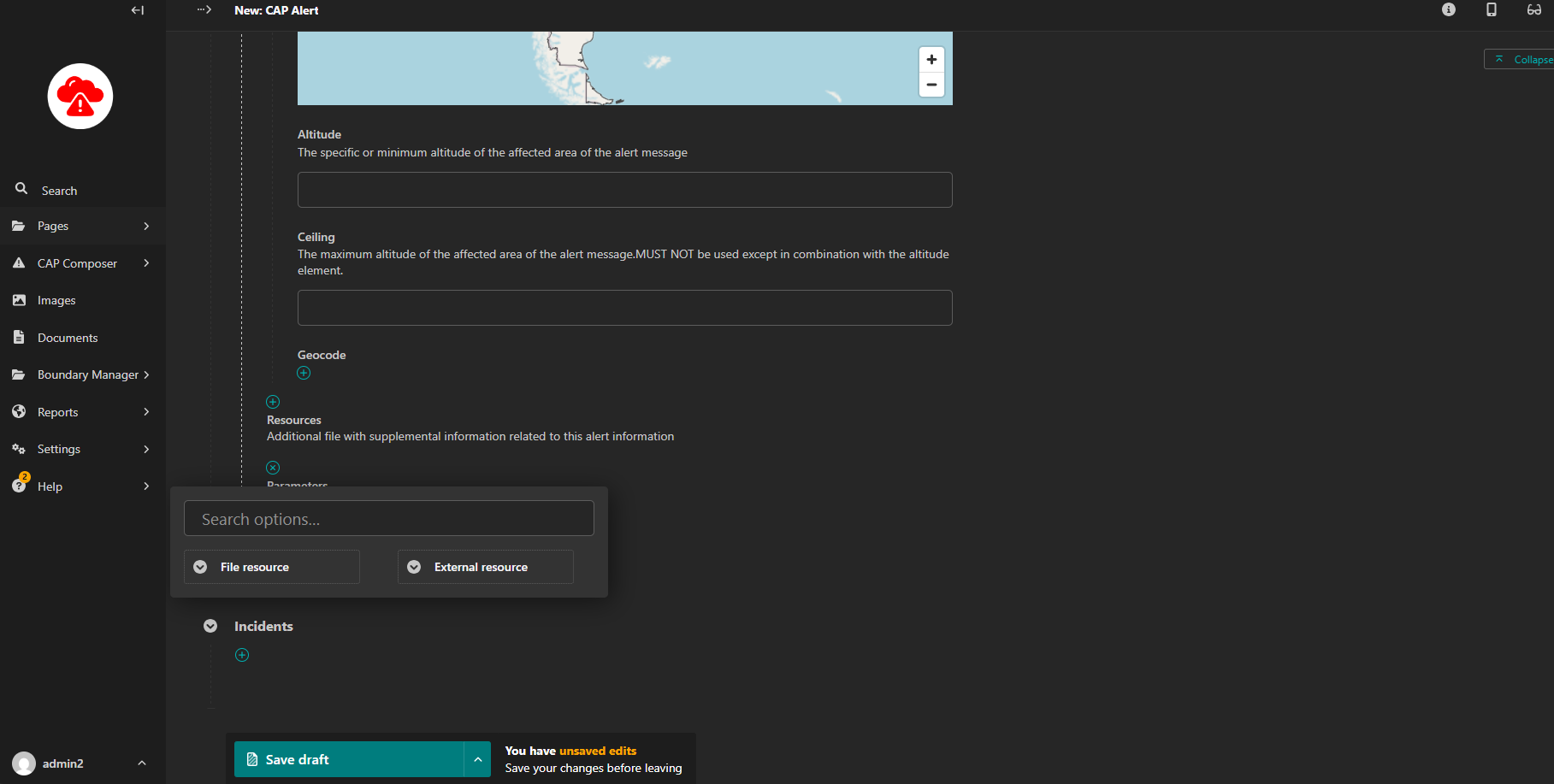Zoom in on the map
The image size is (1554, 784).
[931, 60]
